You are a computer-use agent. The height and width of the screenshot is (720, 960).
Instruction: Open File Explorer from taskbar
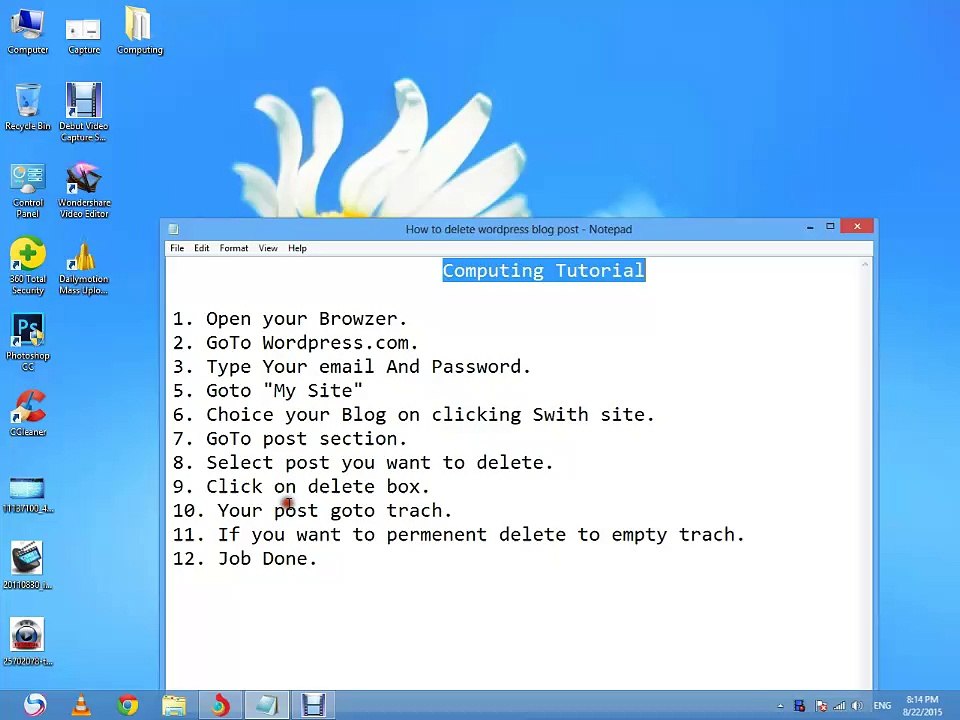[x=174, y=705]
